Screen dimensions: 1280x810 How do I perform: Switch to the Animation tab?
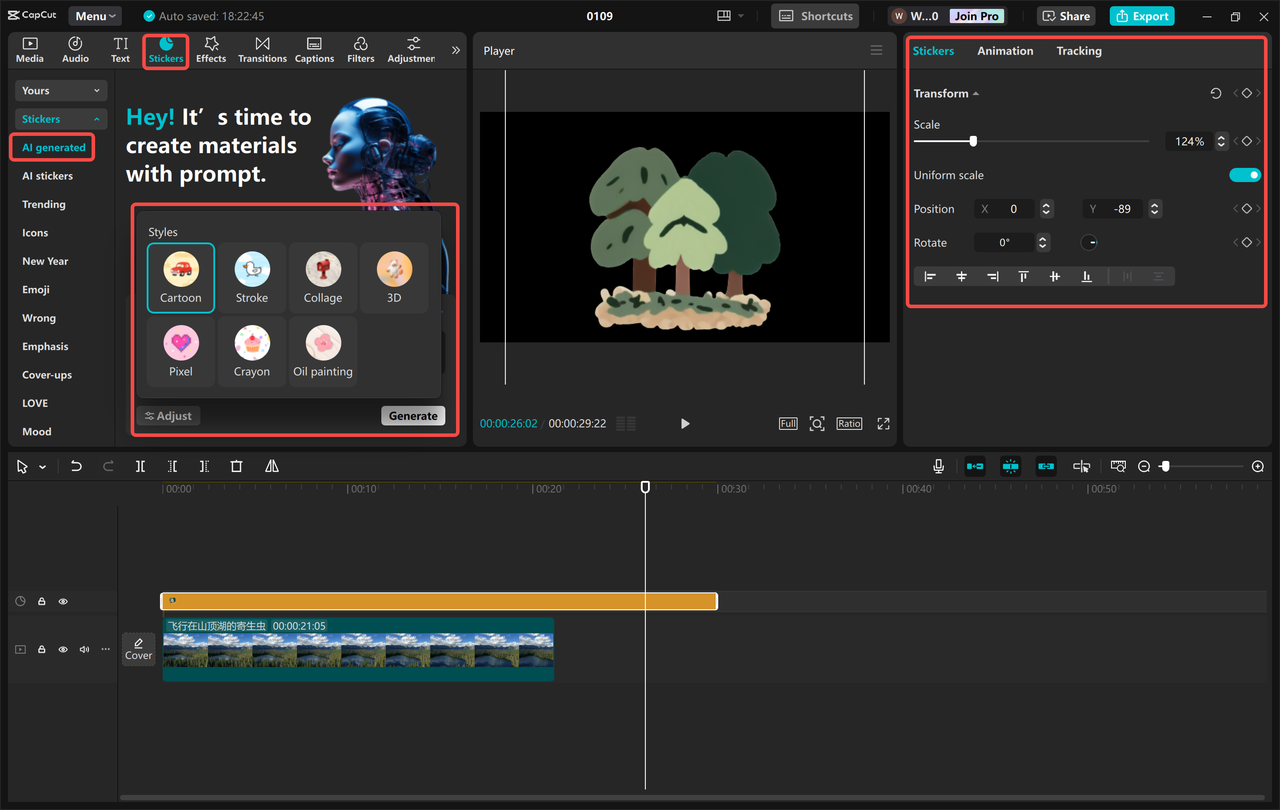click(x=1005, y=50)
